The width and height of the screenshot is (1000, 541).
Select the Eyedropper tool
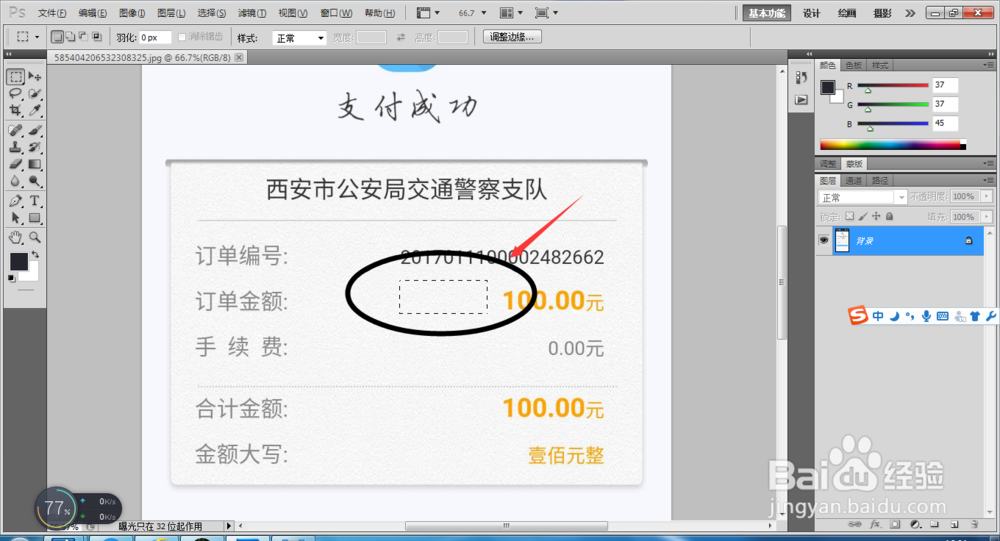point(35,110)
